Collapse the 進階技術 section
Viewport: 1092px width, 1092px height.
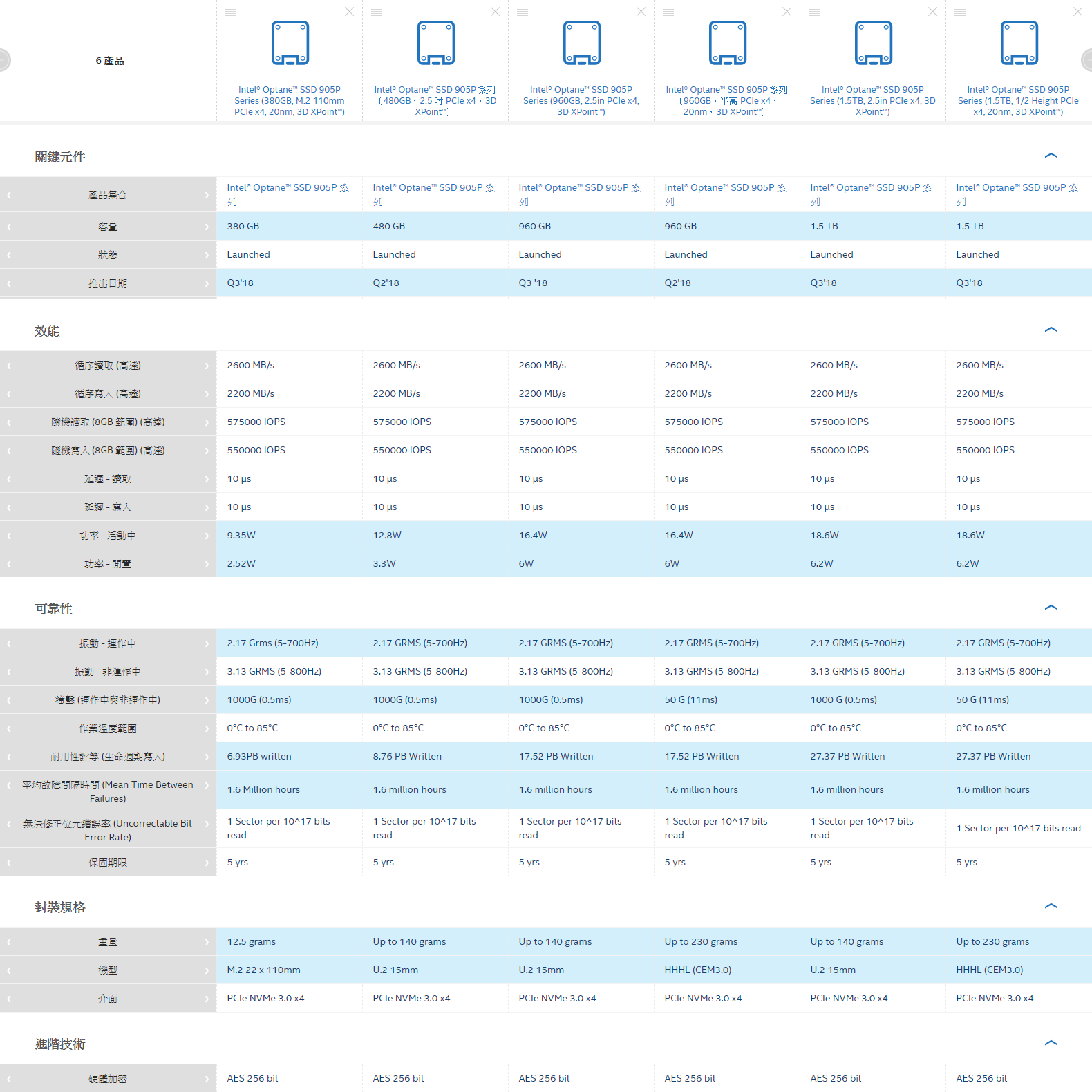(1051, 1044)
